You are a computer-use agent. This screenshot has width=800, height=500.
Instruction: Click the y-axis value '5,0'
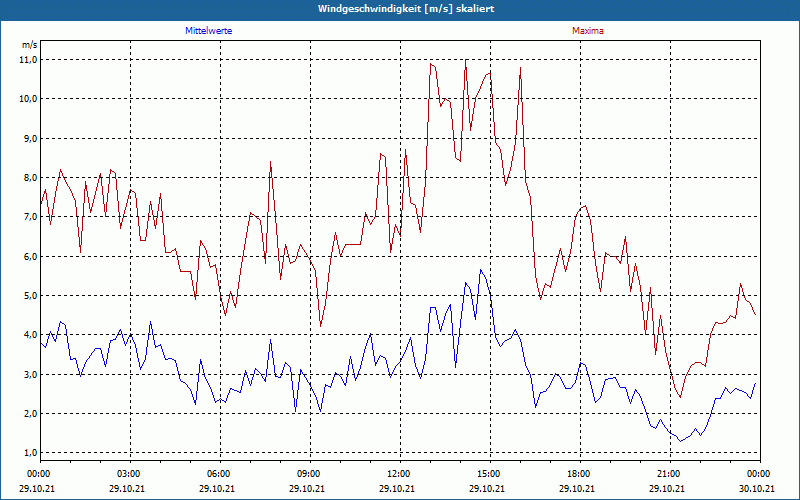click(31, 295)
